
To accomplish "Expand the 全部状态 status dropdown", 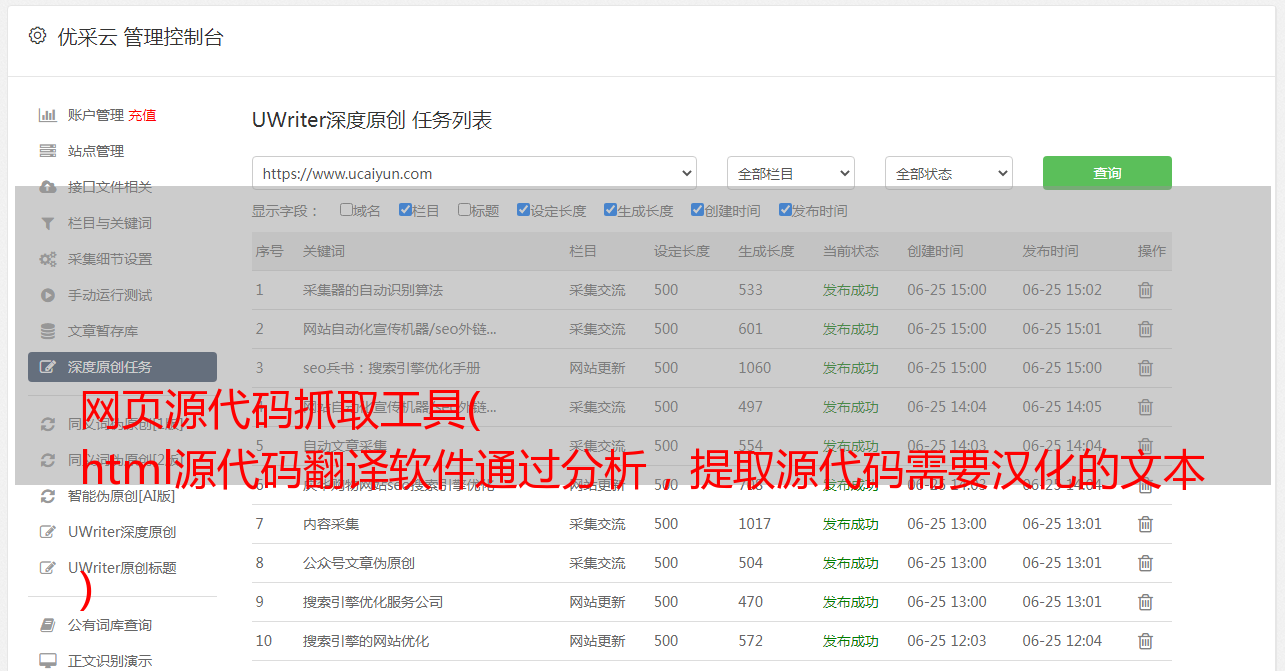I will point(949,173).
